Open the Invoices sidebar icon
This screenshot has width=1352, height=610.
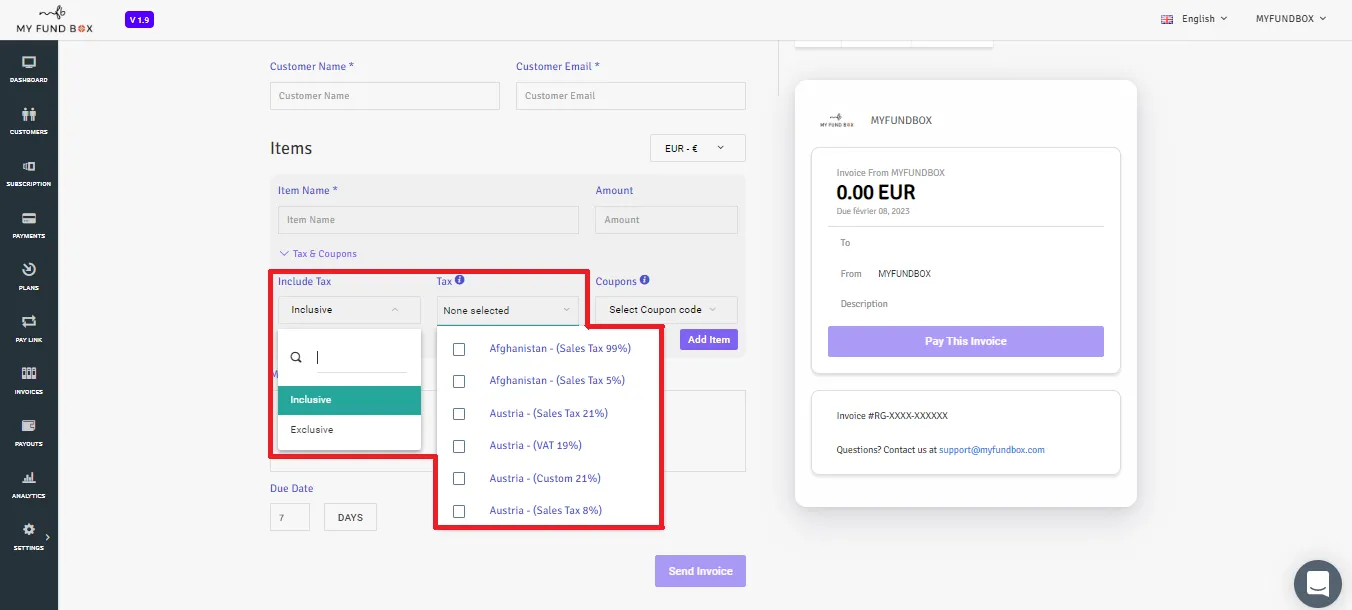[x=29, y=374]
